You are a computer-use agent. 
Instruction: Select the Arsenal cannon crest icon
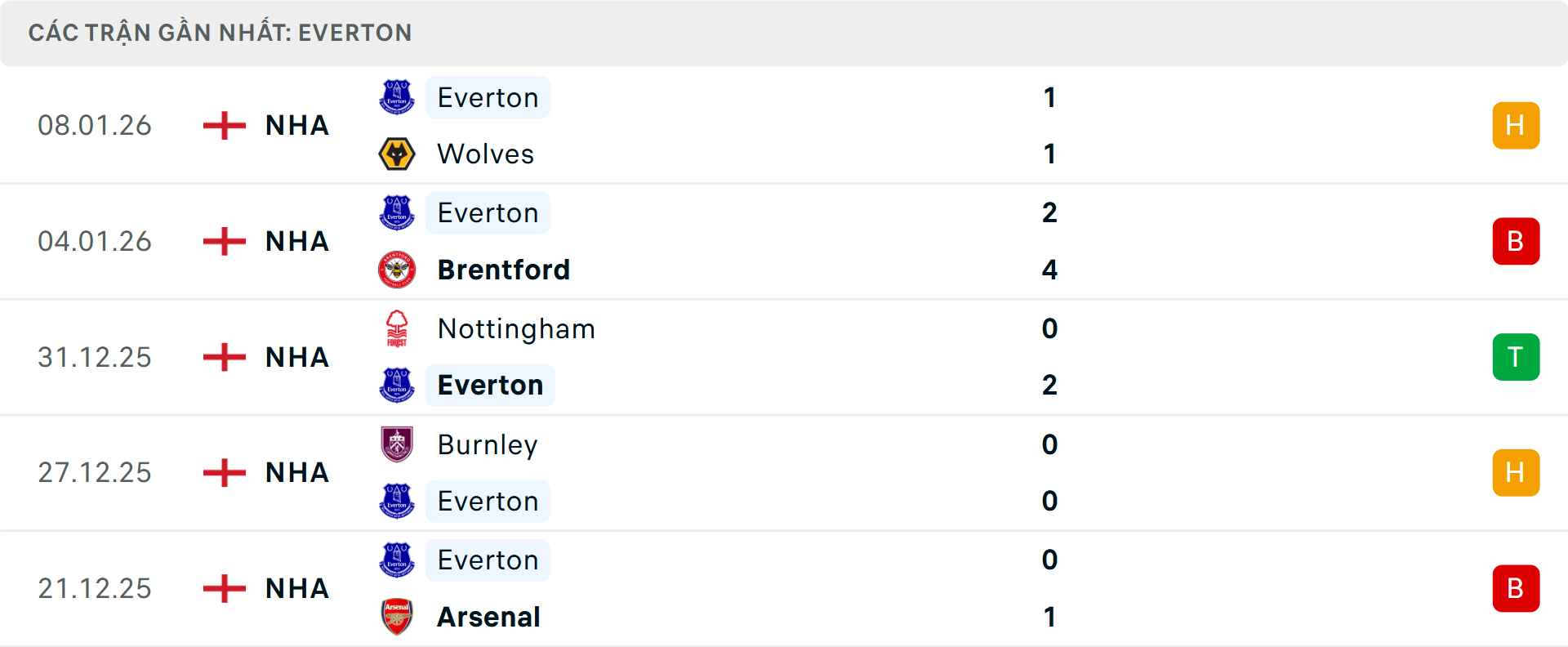(x=397, y=618)
